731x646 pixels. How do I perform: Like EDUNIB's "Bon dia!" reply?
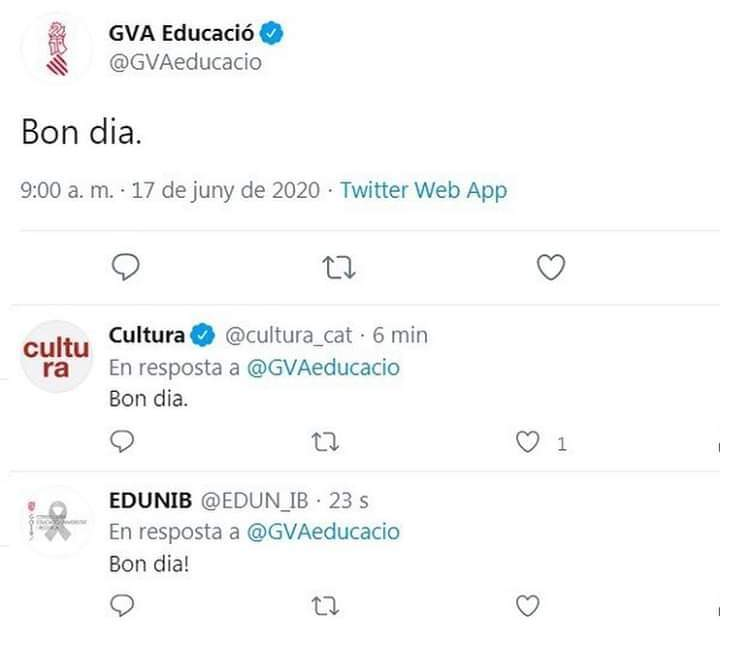point(528,605)
